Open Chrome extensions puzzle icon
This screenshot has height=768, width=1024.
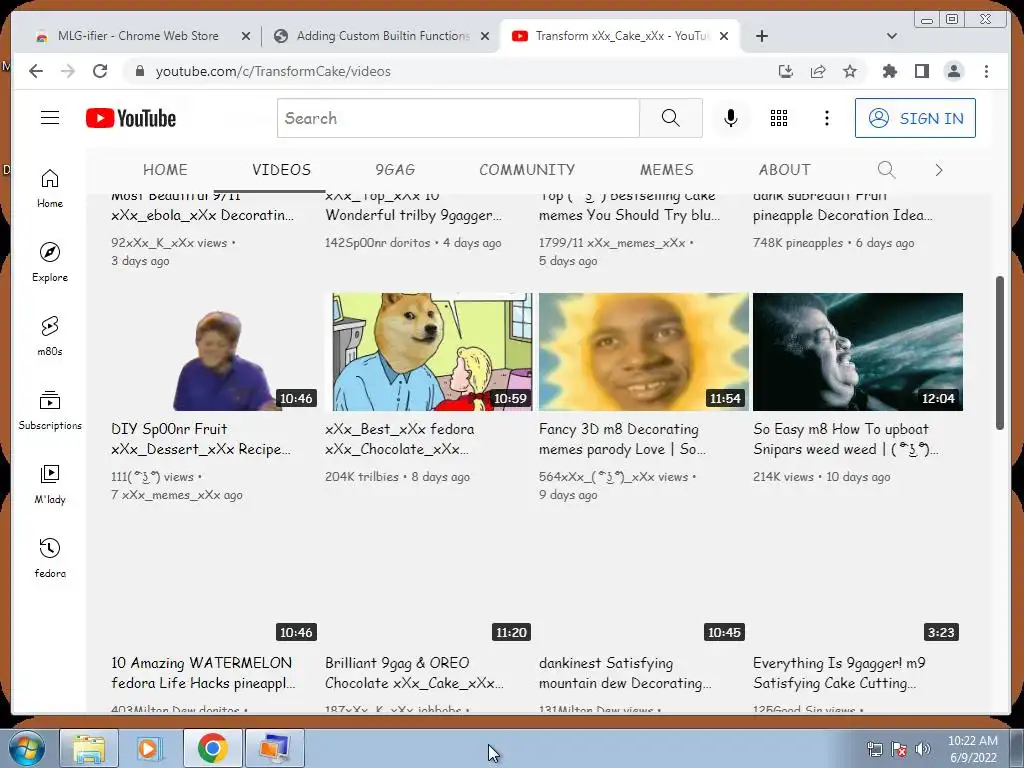coord(889,71)
